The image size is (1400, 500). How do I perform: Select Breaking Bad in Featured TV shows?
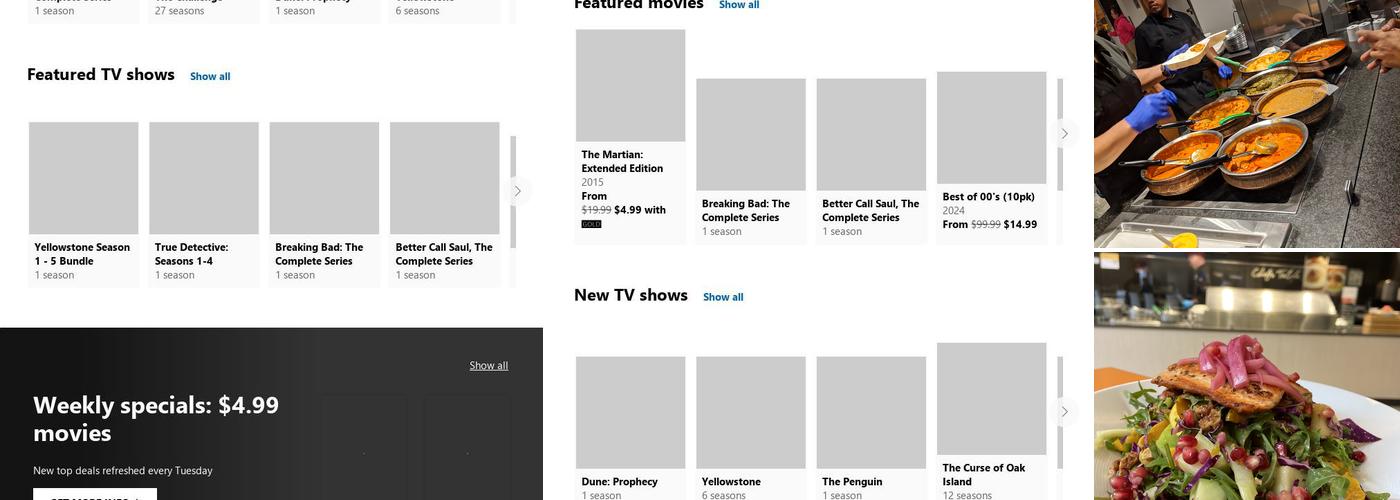tap(324, 179)
